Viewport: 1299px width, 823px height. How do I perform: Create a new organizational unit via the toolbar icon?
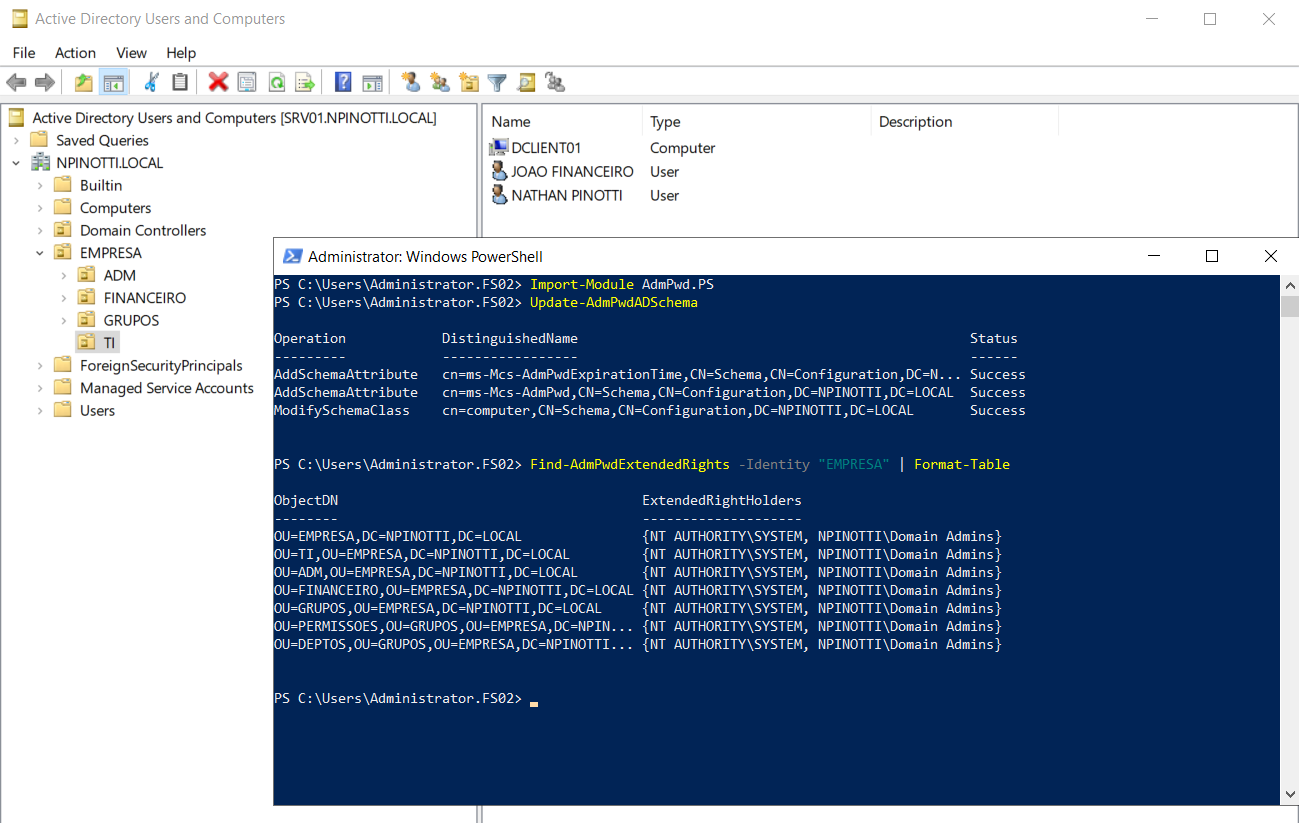point(468,82)
